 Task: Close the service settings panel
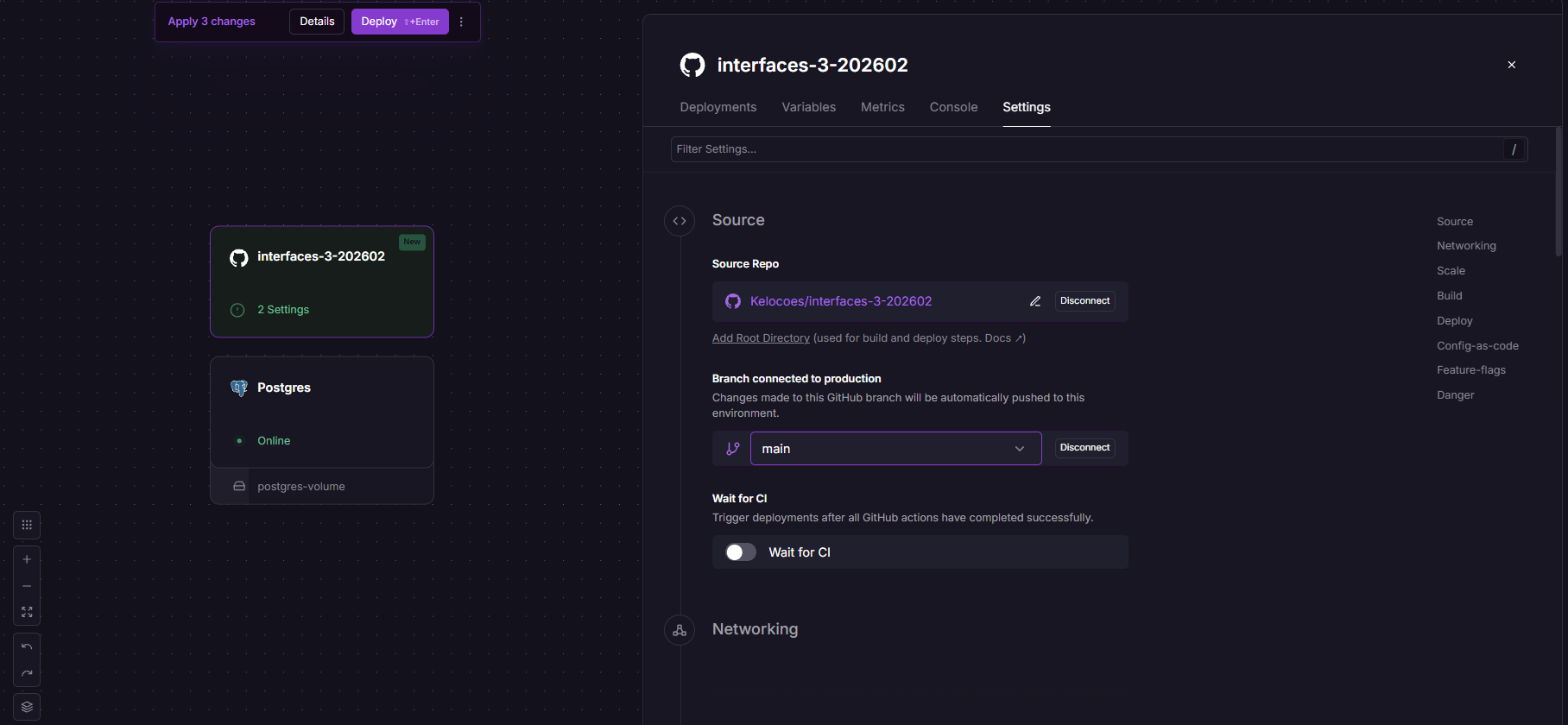point(1512,65)
